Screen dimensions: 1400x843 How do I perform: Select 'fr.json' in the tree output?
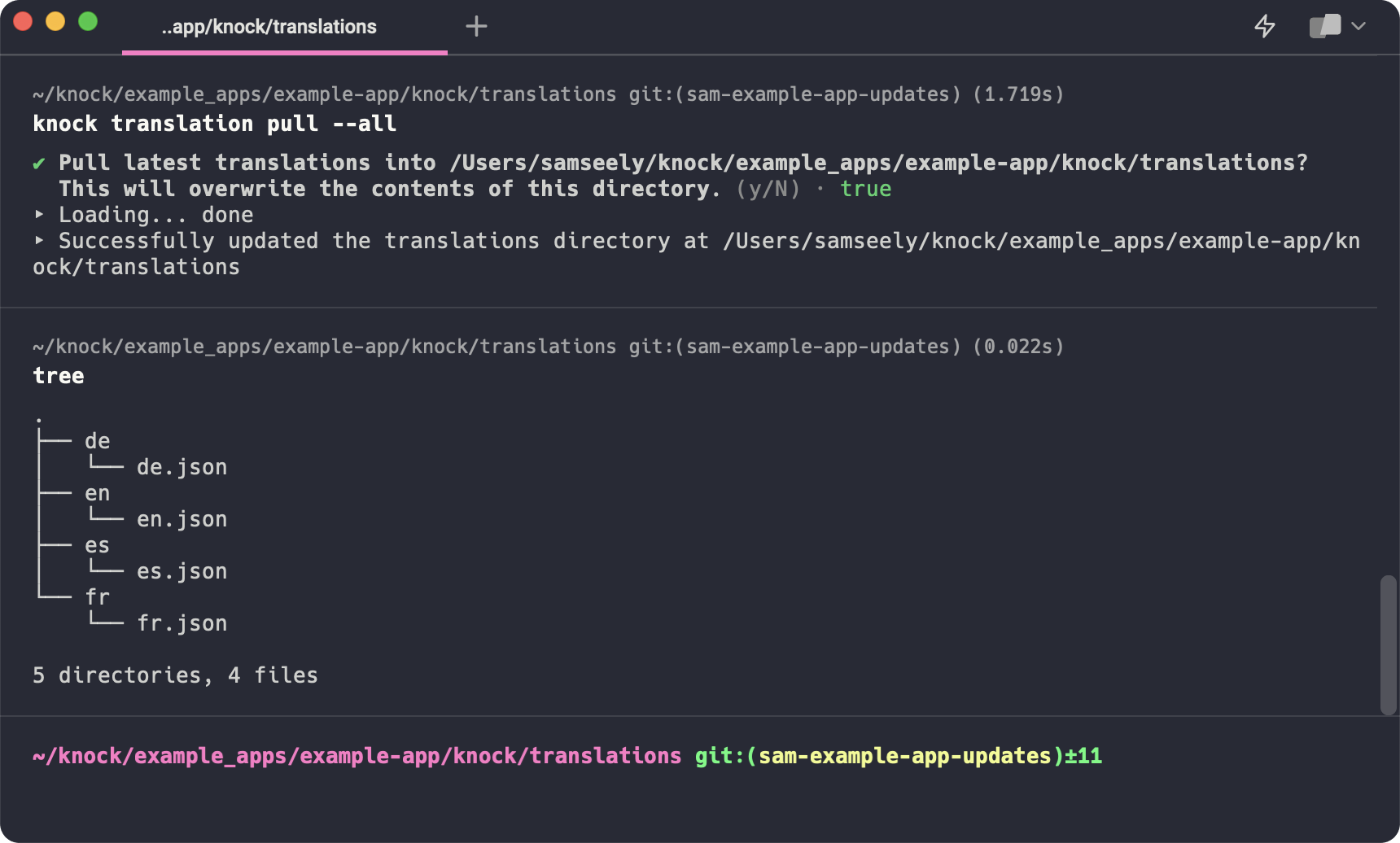click(182, 622)
